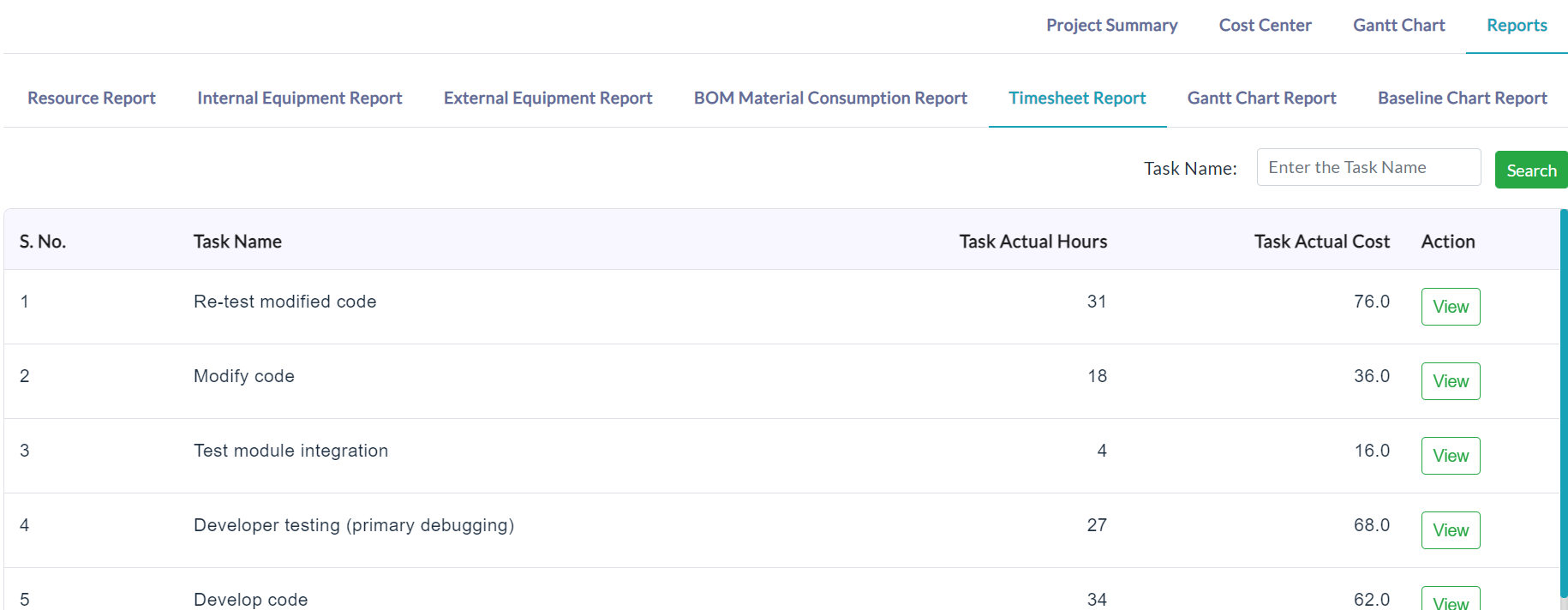Click the table's vertical scrollbar
The image size is (1568, 610).
(x=1564, y=403)
